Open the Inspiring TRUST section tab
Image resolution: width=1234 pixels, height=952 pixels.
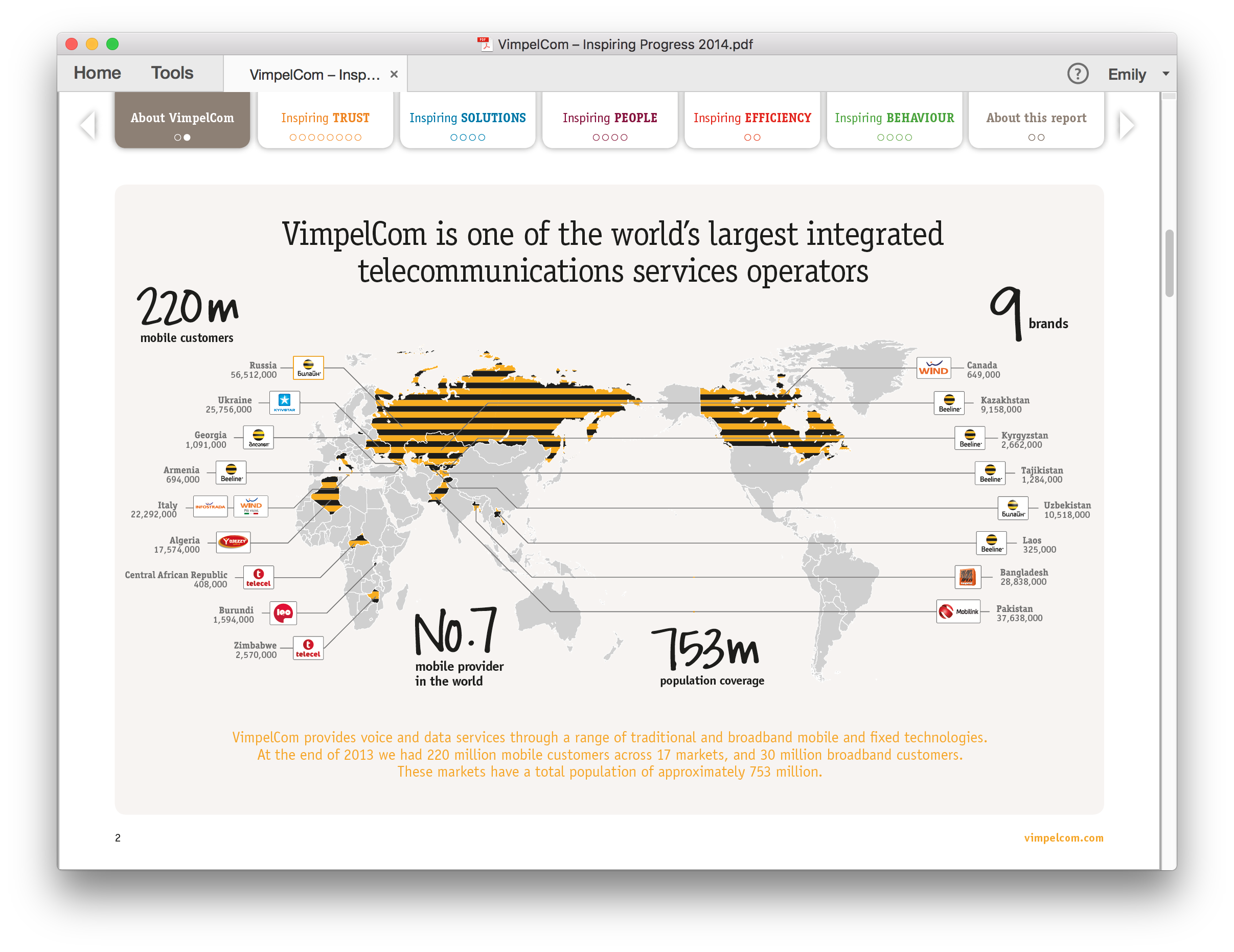coord(326,120)
